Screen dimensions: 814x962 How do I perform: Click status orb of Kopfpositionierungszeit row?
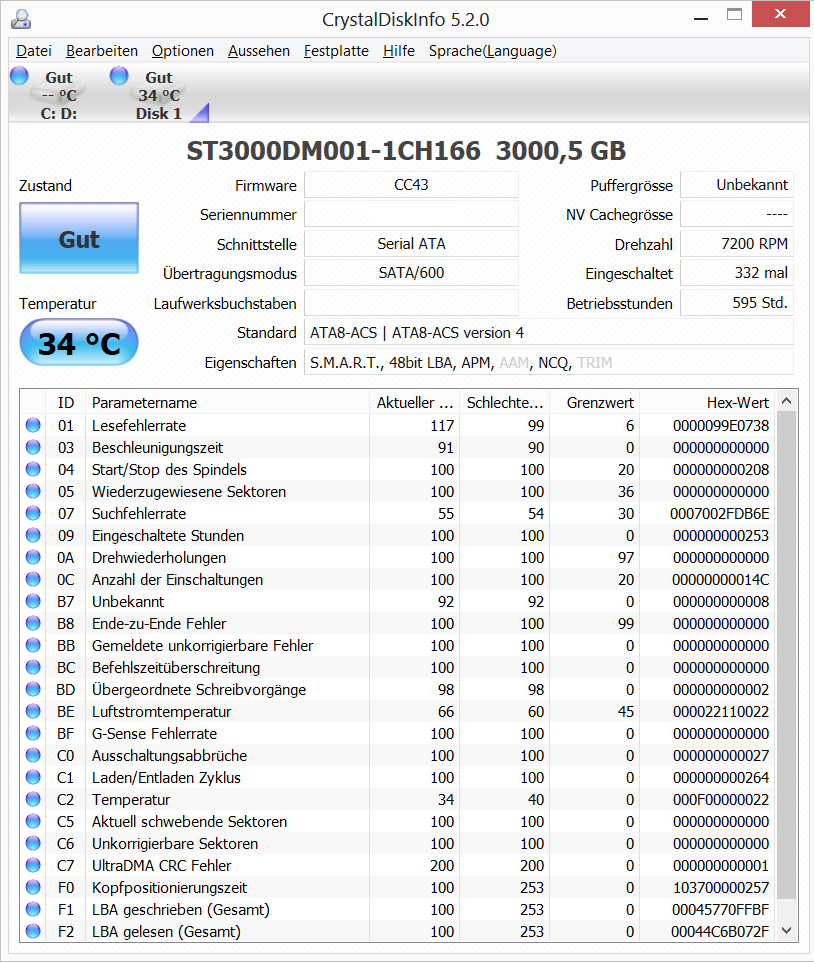tap(33, 888)
